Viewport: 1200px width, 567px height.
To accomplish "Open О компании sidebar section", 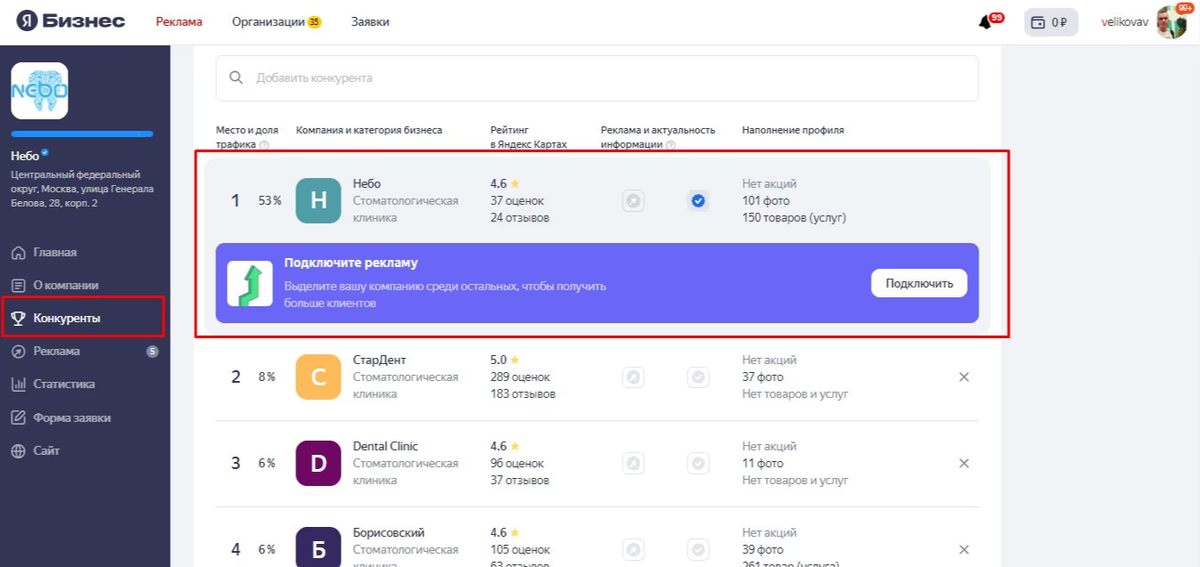I will click(65, 285).
